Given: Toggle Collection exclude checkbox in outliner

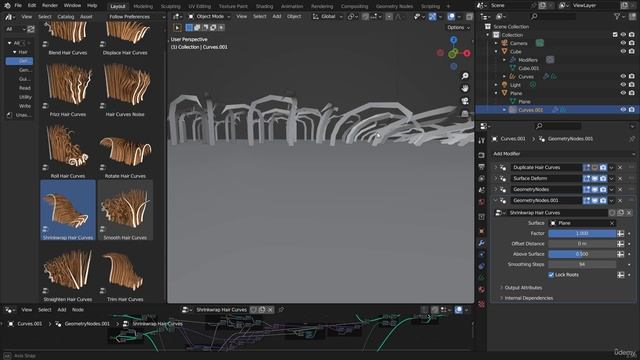Looking at the screenshot, I should tap(615, 35).
